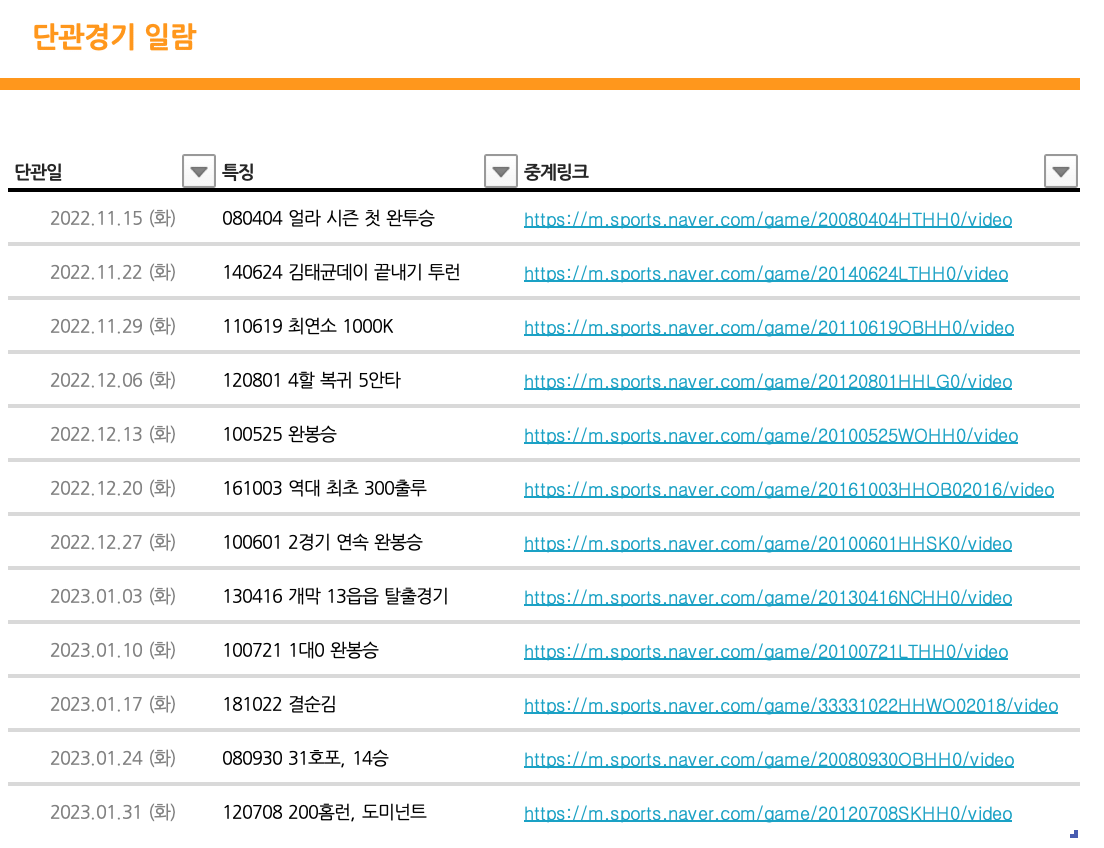Screen dimensions: 1104x848
Task: Open the 단관일 column filter dropdown
Action: pos(199,171)
